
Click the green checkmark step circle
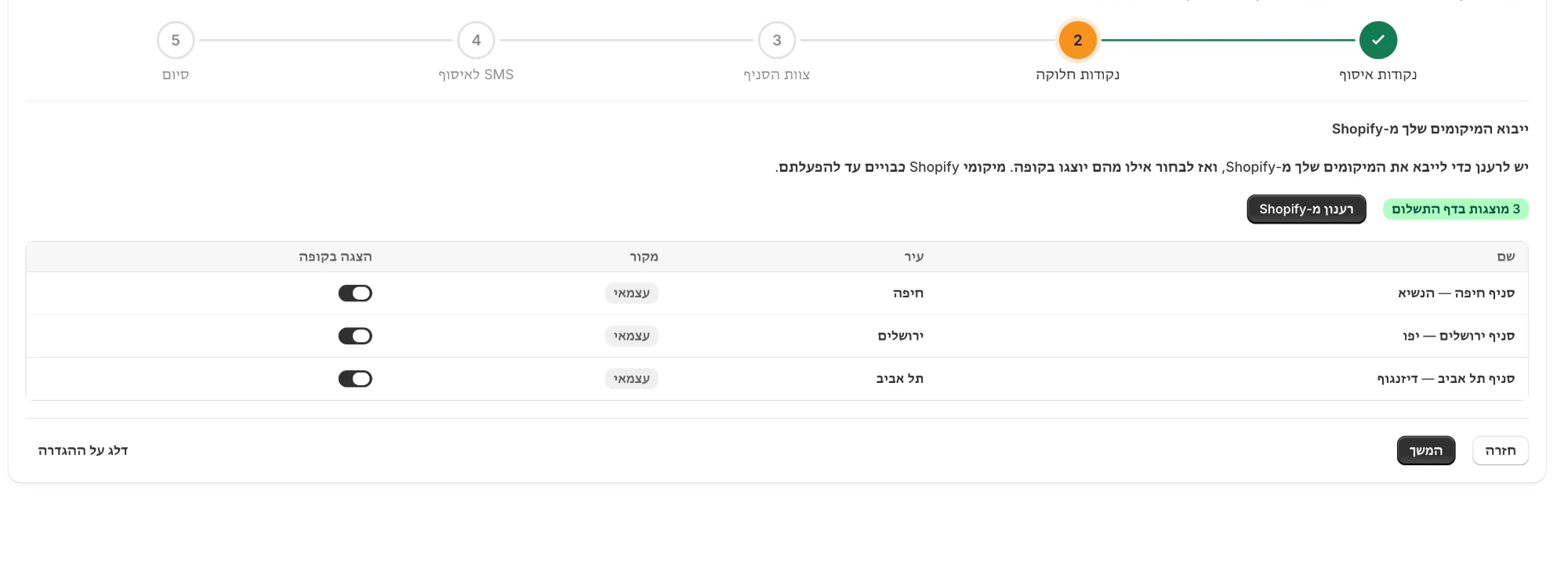(1378, 40)
